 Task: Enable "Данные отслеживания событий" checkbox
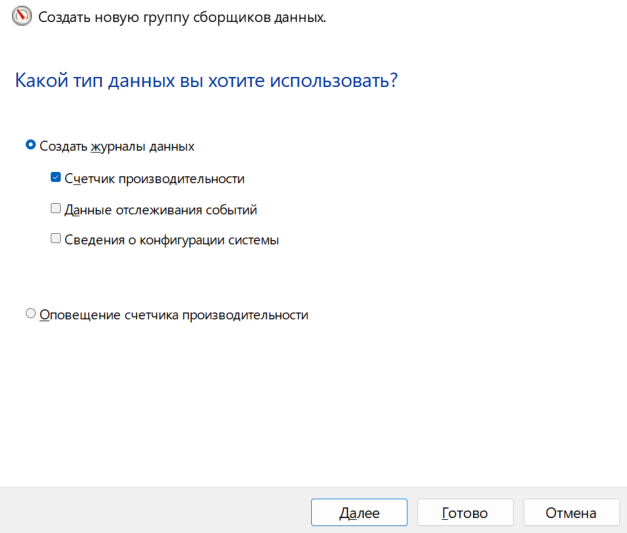(x=56, y=208)
